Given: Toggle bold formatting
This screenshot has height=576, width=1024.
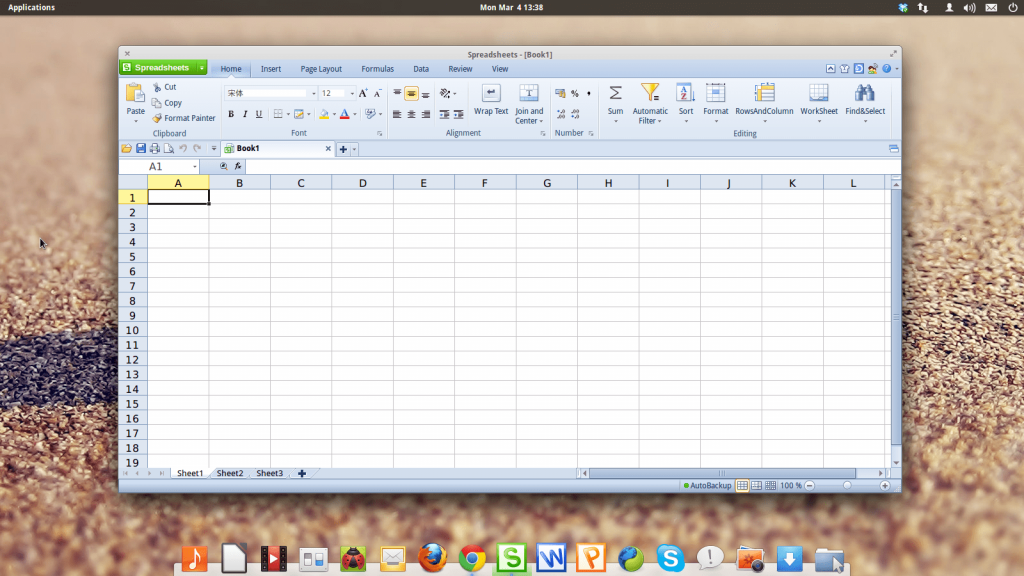Looking at the screenshot, I should click(x=231, y=115).
